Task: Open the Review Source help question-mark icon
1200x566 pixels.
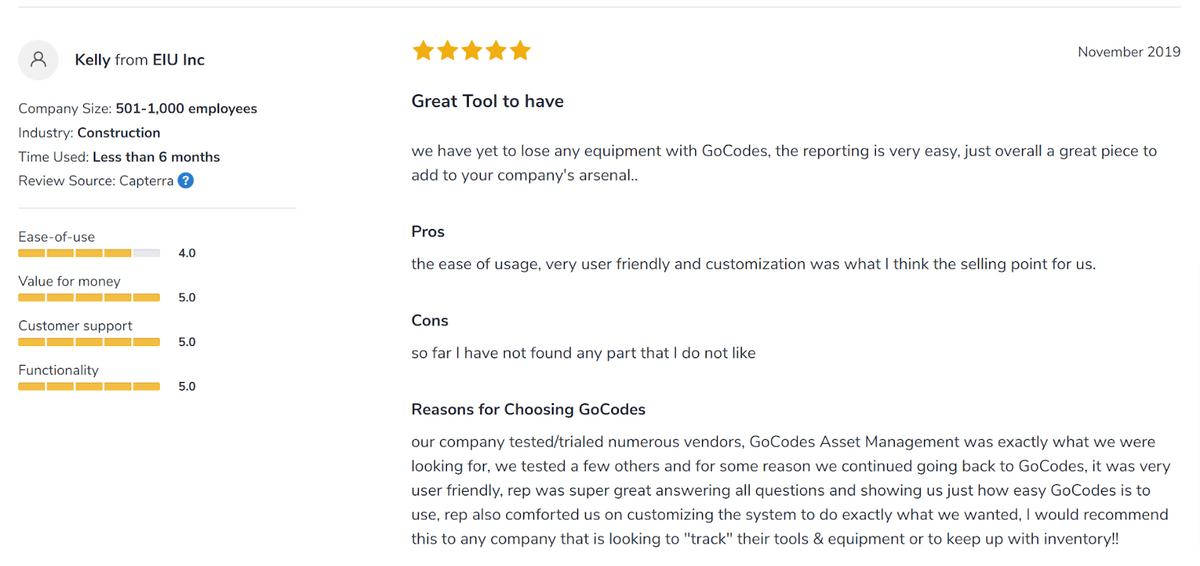Action: click(185, 181)
